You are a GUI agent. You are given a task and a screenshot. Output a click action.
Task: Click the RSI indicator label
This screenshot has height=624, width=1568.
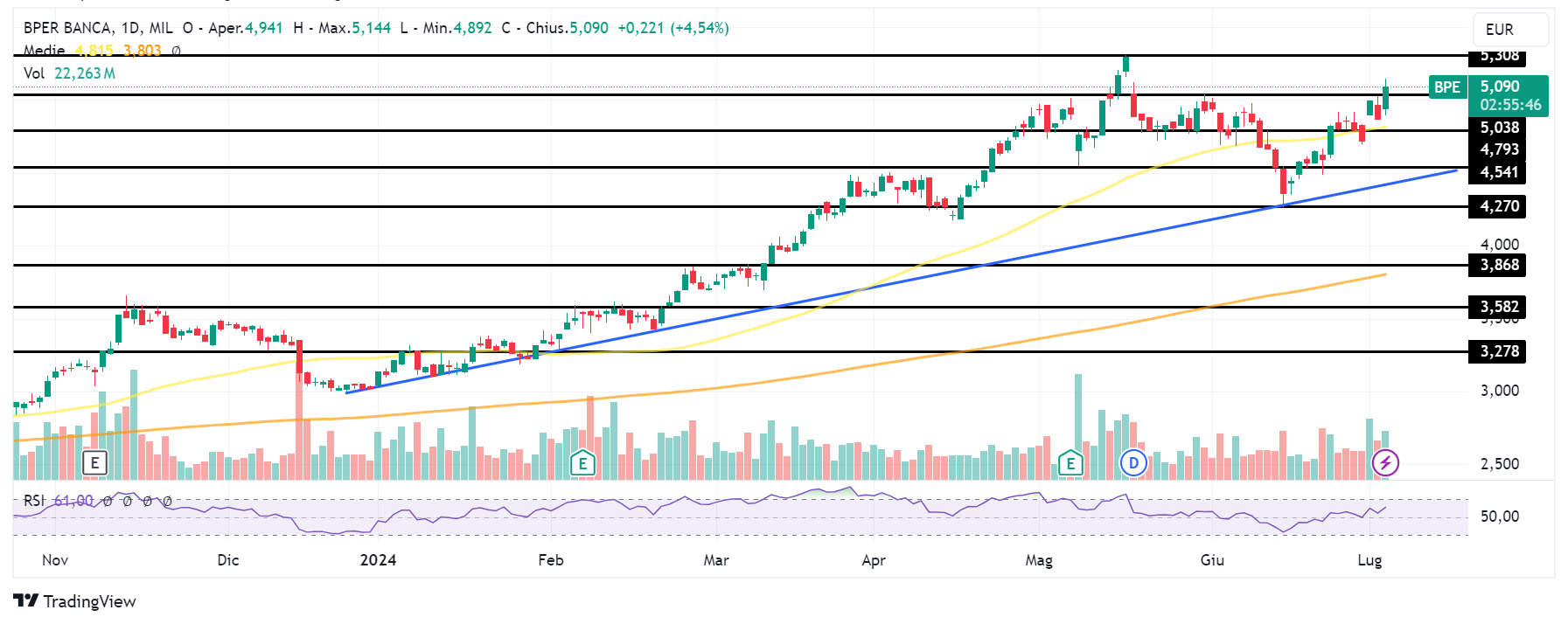tap(33, 501)
